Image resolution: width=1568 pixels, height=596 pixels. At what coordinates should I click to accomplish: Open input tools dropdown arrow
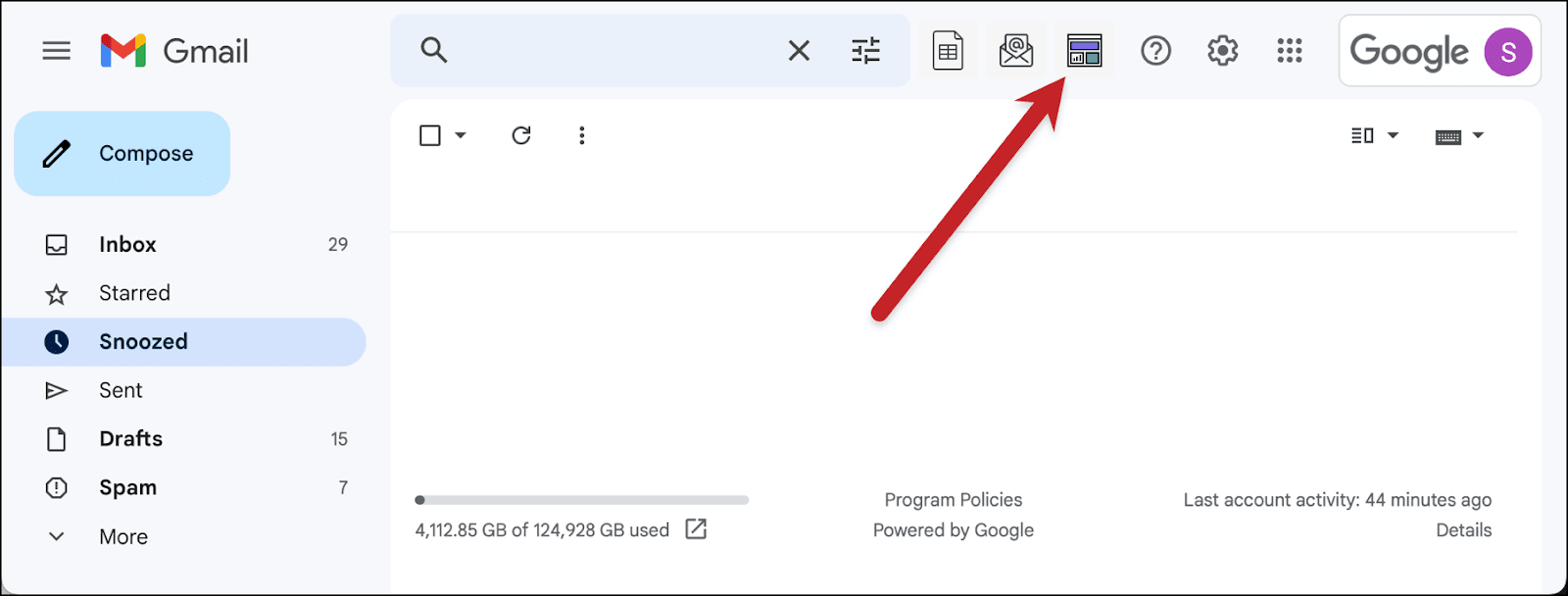click(x=1478, y=135)
